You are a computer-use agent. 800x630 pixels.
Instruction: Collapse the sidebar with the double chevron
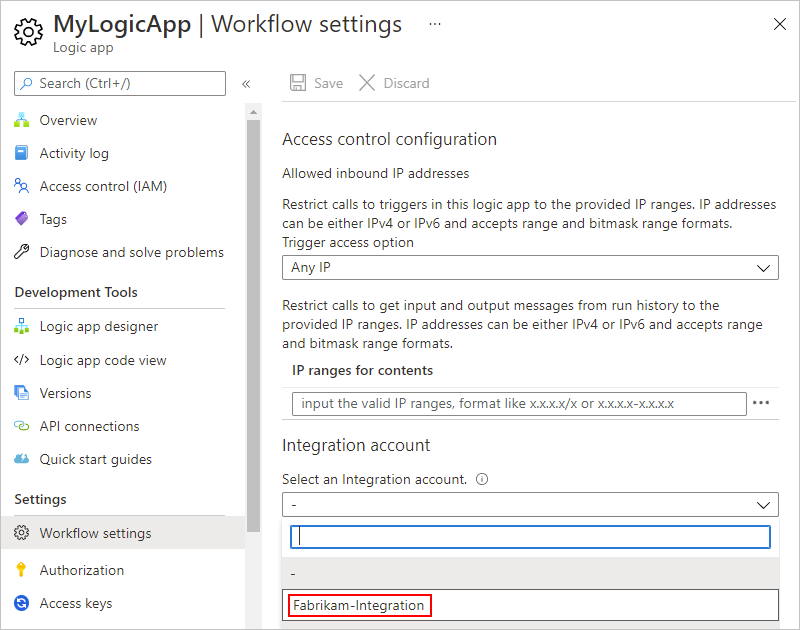247,84
